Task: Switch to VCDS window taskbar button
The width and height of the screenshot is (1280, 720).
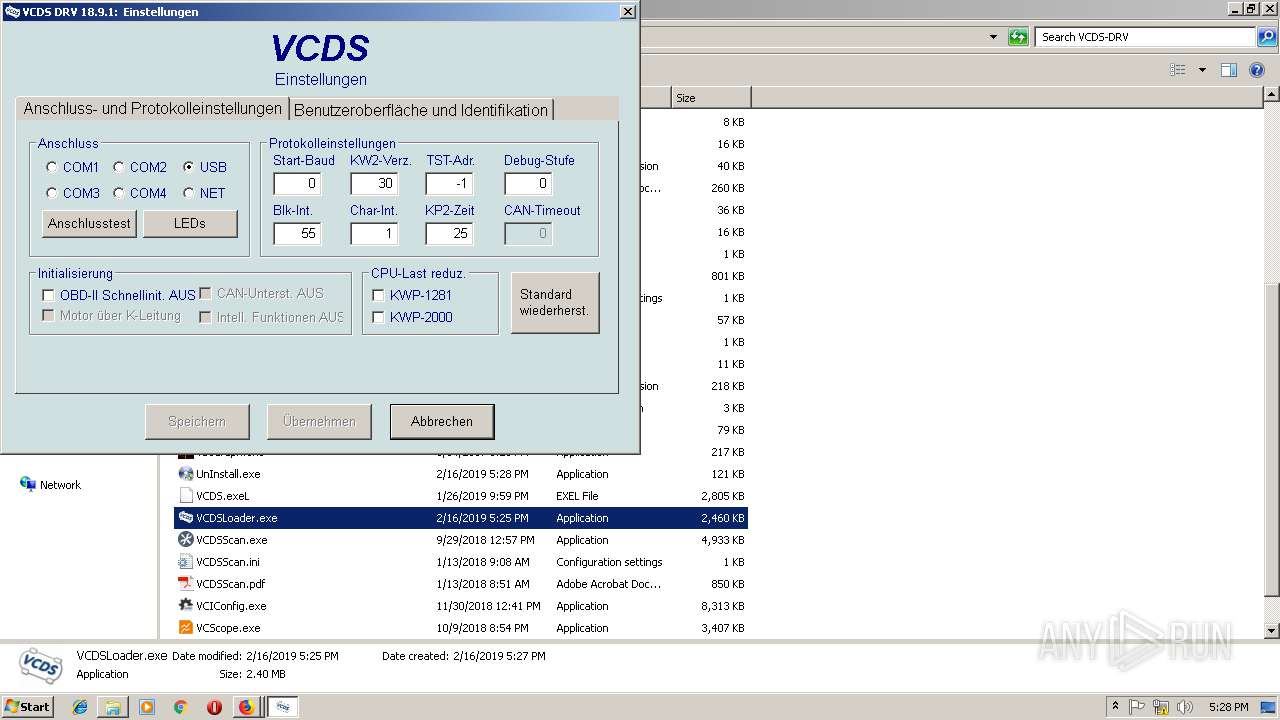Action: coord(283,707)
